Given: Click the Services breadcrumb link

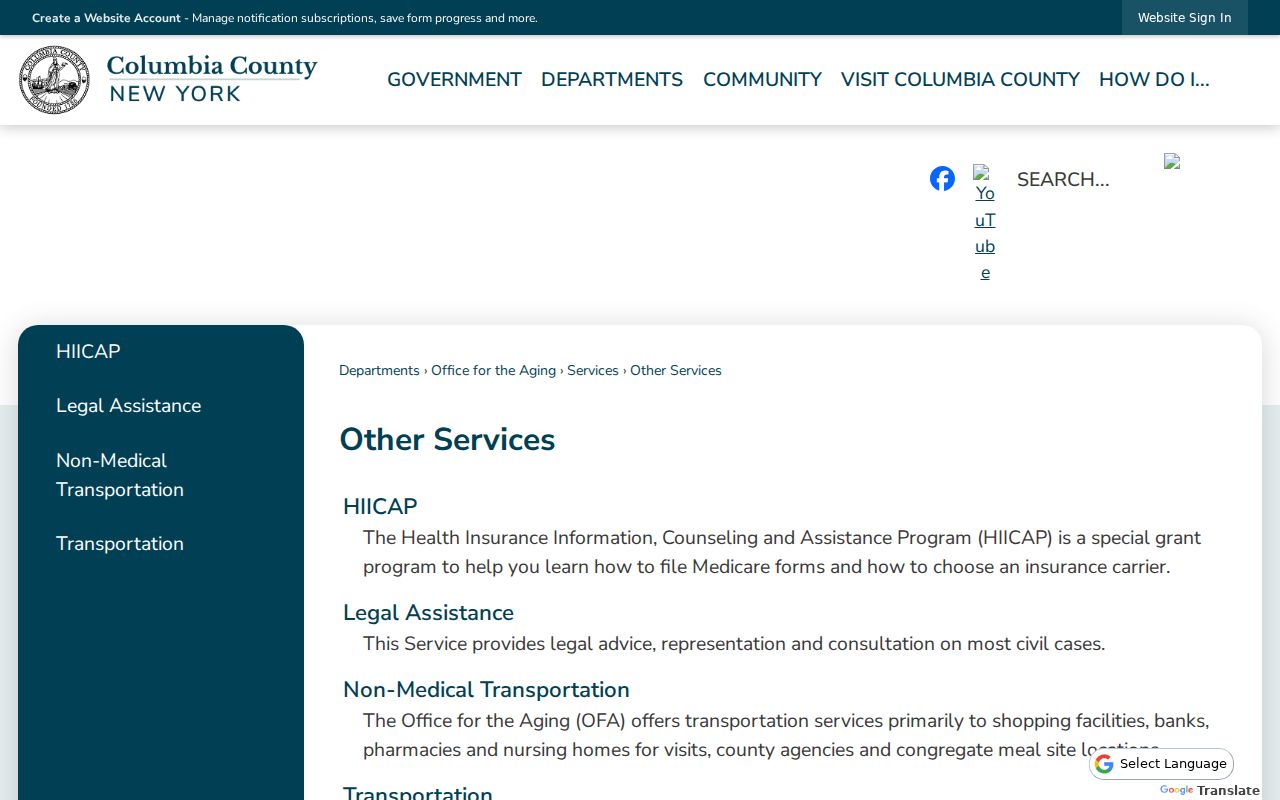Looking at the screenshot, I should 593,371.
